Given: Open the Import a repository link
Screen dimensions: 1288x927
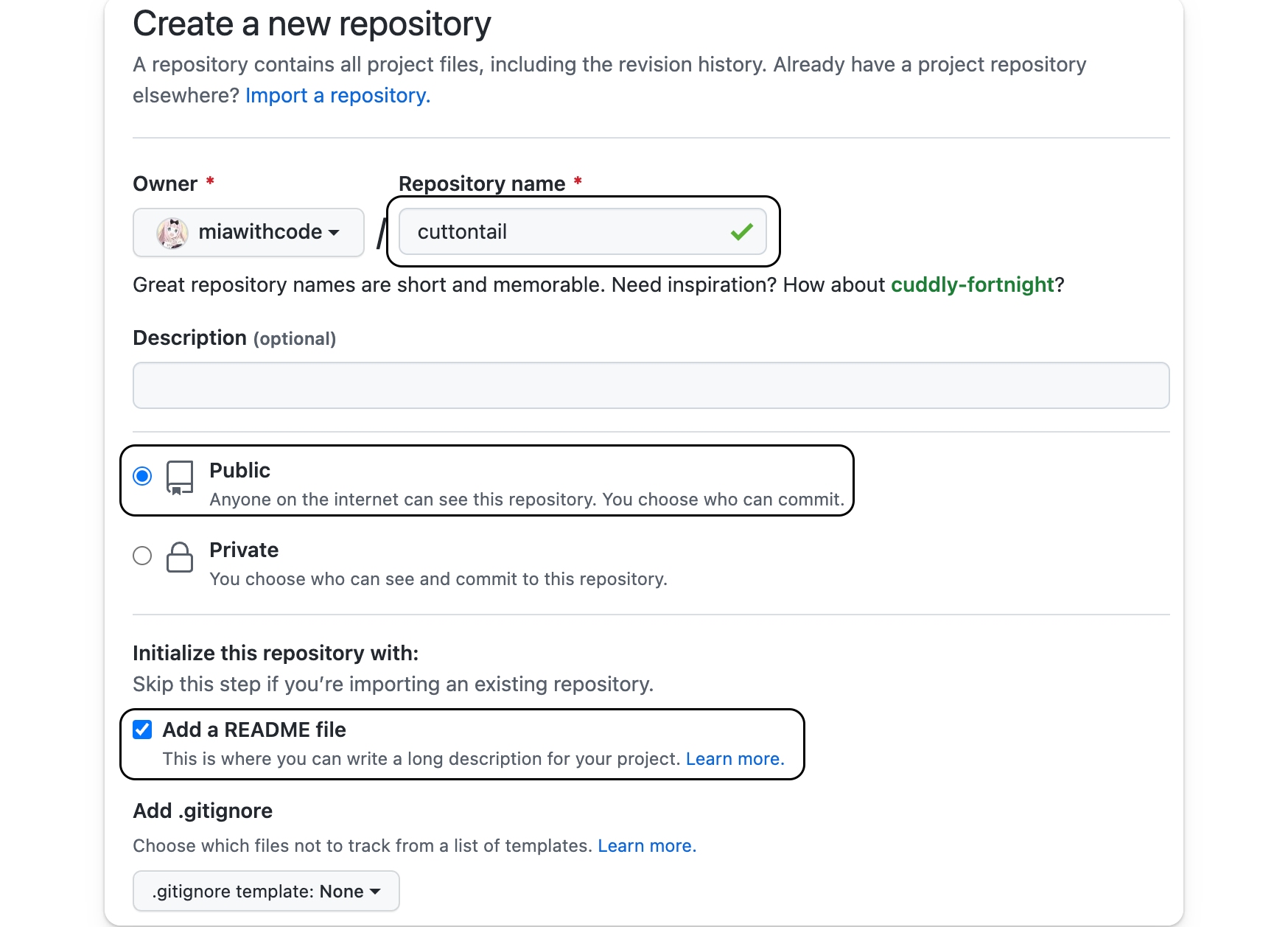Looking at the screenshot, I should 337,96.
